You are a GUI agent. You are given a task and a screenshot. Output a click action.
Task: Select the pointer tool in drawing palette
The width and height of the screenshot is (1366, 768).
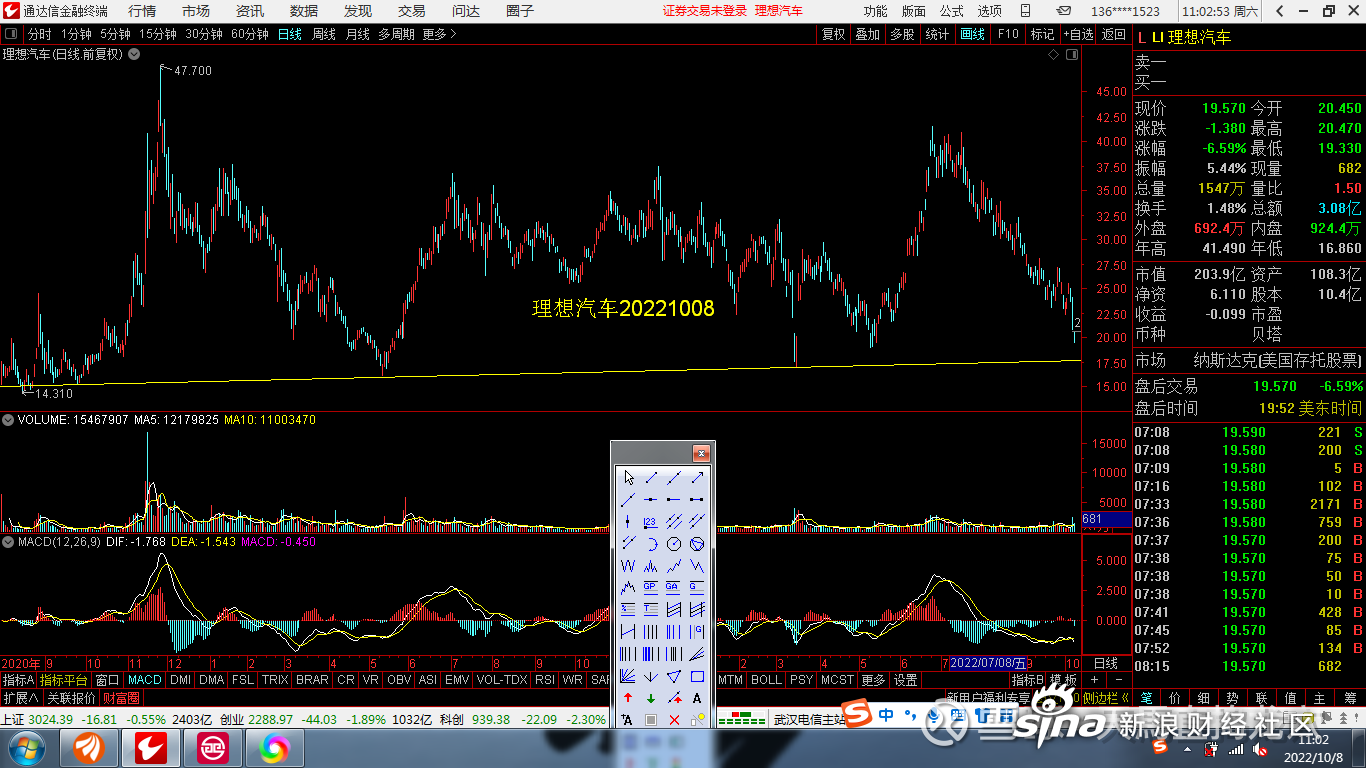coord(628,478)
